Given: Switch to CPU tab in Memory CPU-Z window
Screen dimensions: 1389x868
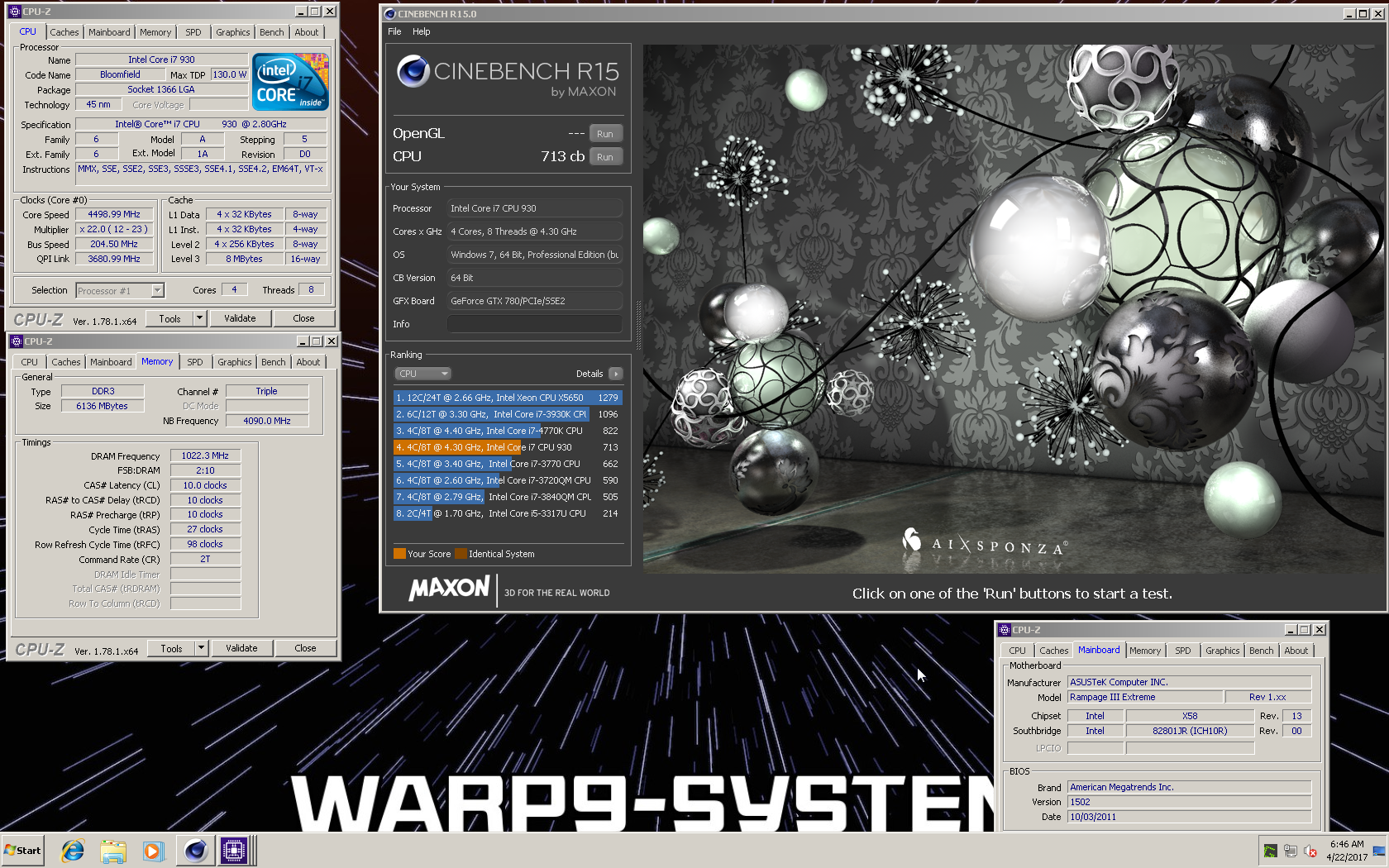Looking at the screenshot, I should tap(30, 362).
